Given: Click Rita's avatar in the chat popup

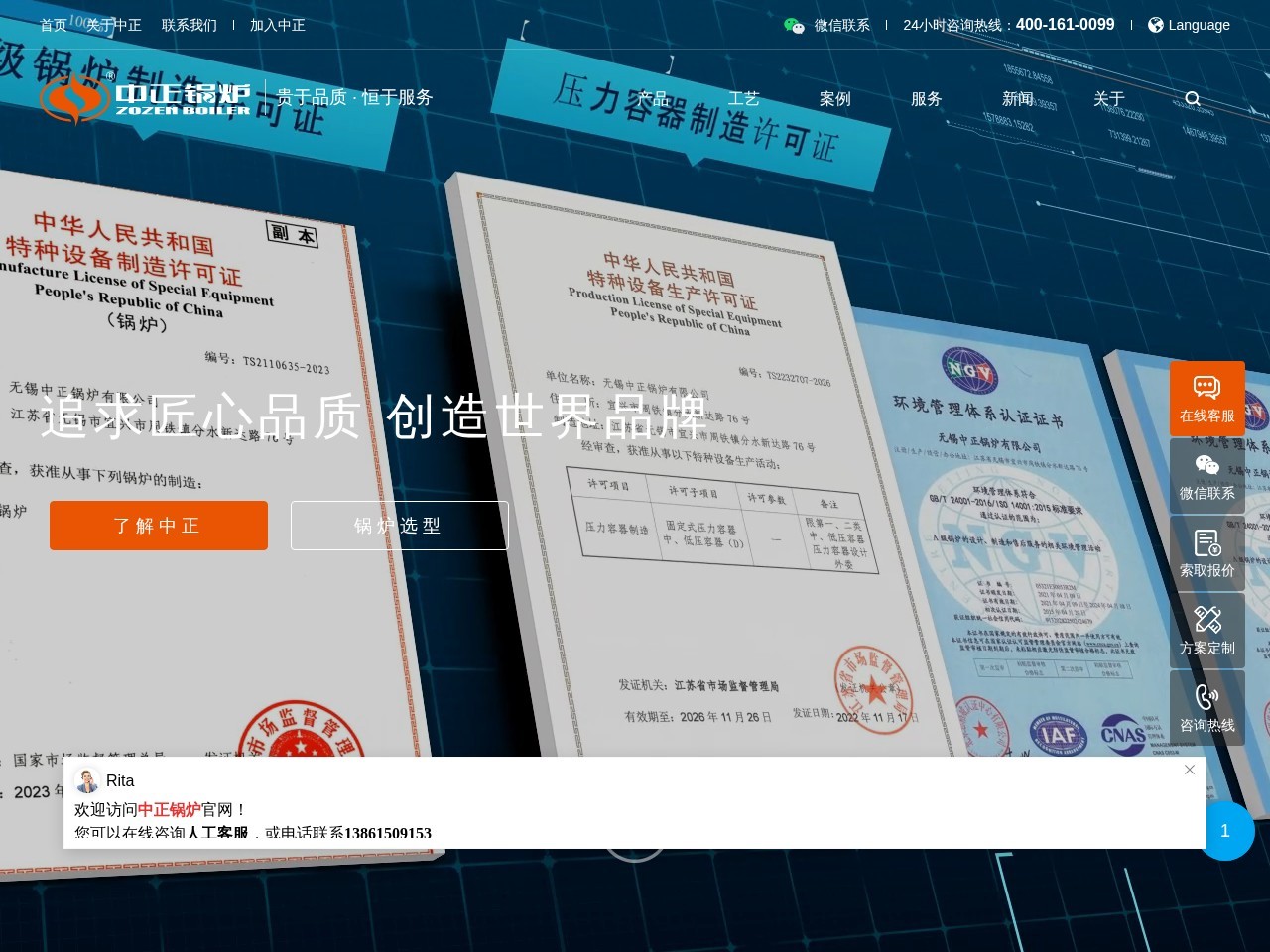Looking at the screenshot, I should [87, 781].
